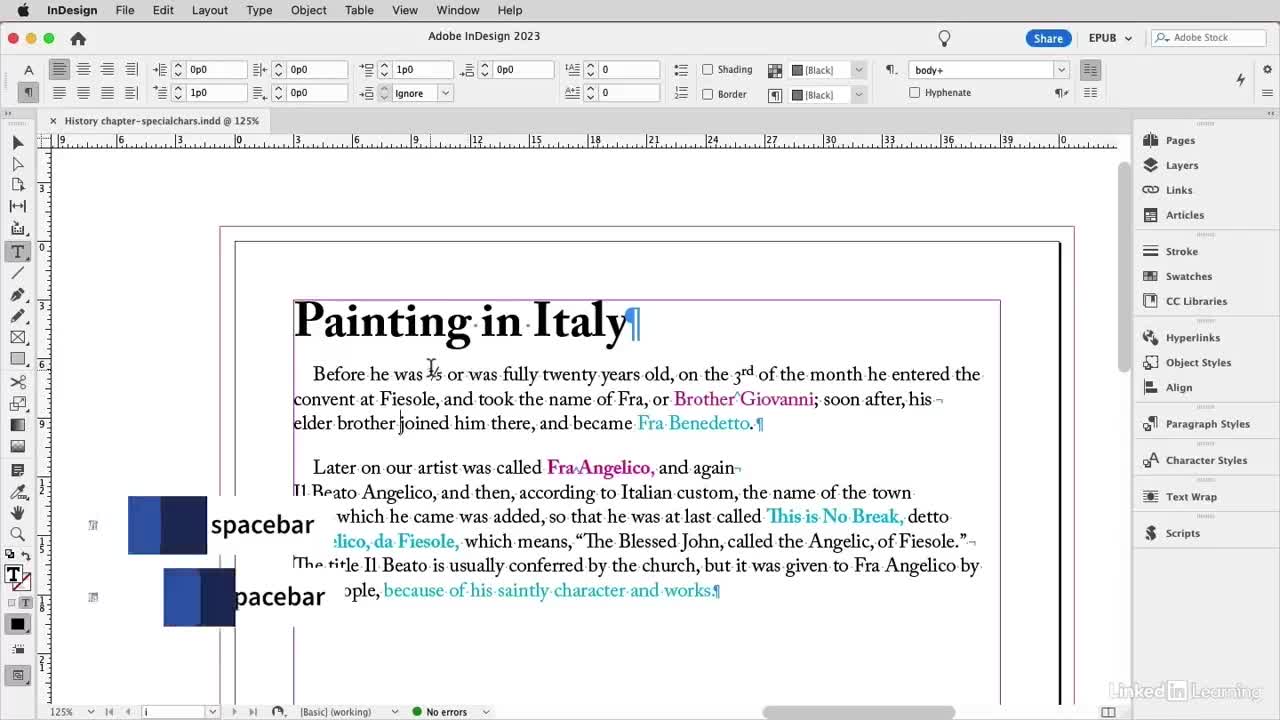Select the Type tool in toolbox

pyautogui.click(x=17, y=251)
